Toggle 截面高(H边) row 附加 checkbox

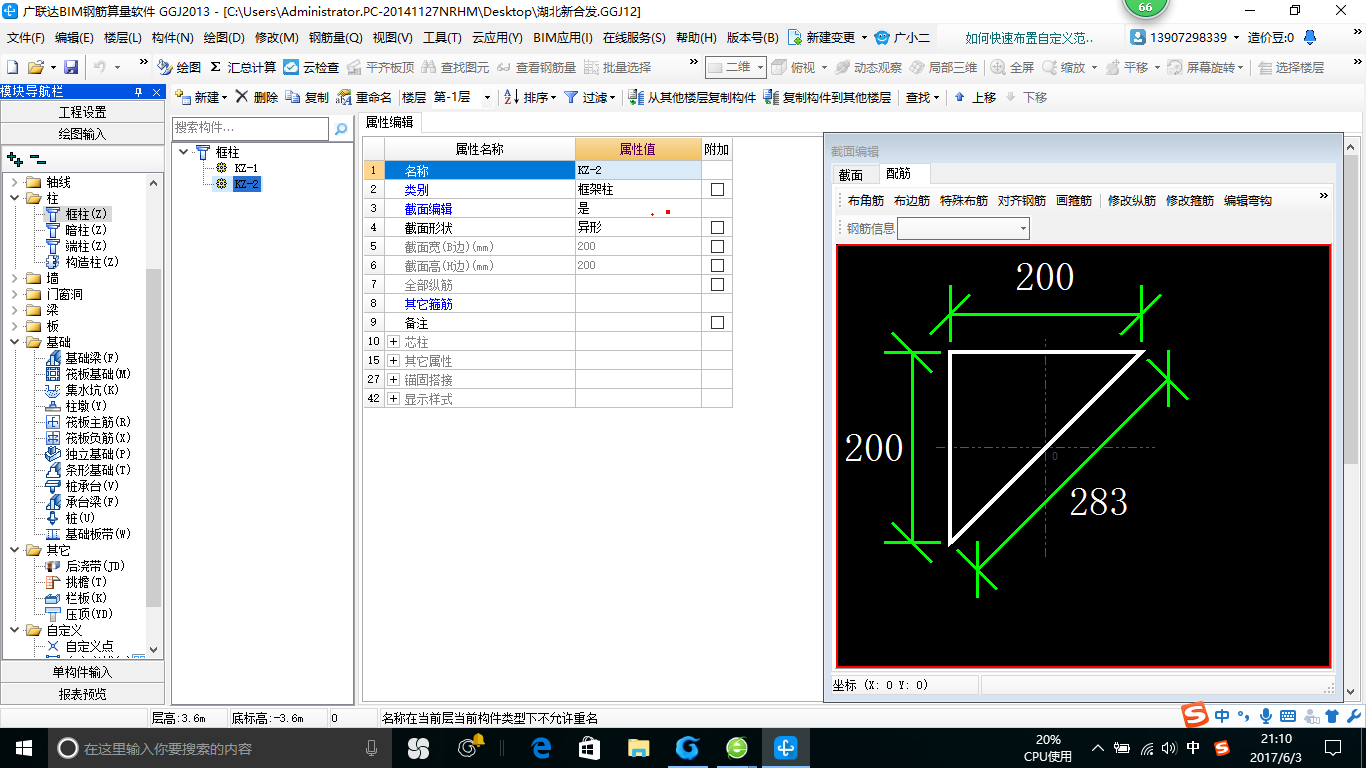pyautogui.click(x=717, y=265)
